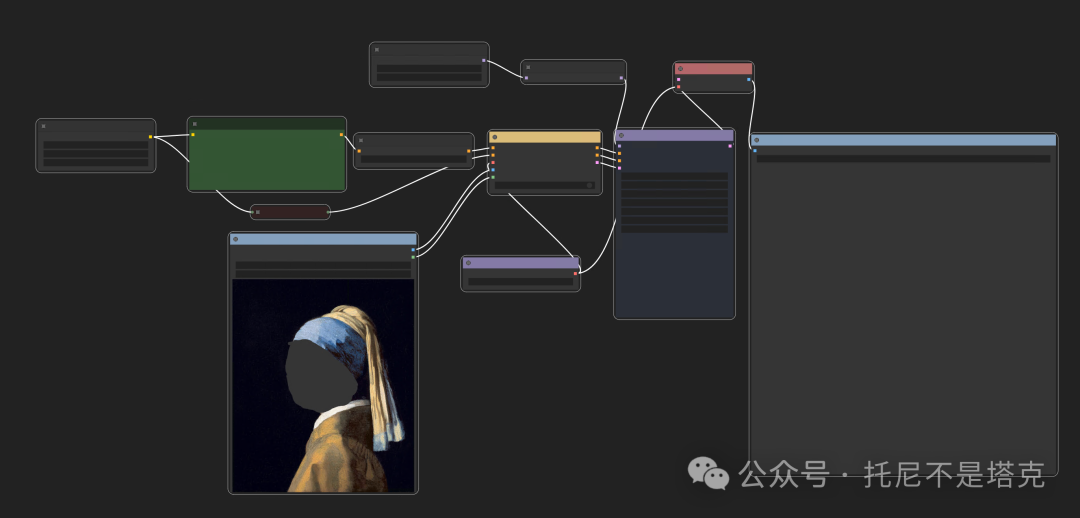This screenshot has height=518, width=1080.
Task: Click the blue input port on the large blue output node
Action: [x=755, y=150]
